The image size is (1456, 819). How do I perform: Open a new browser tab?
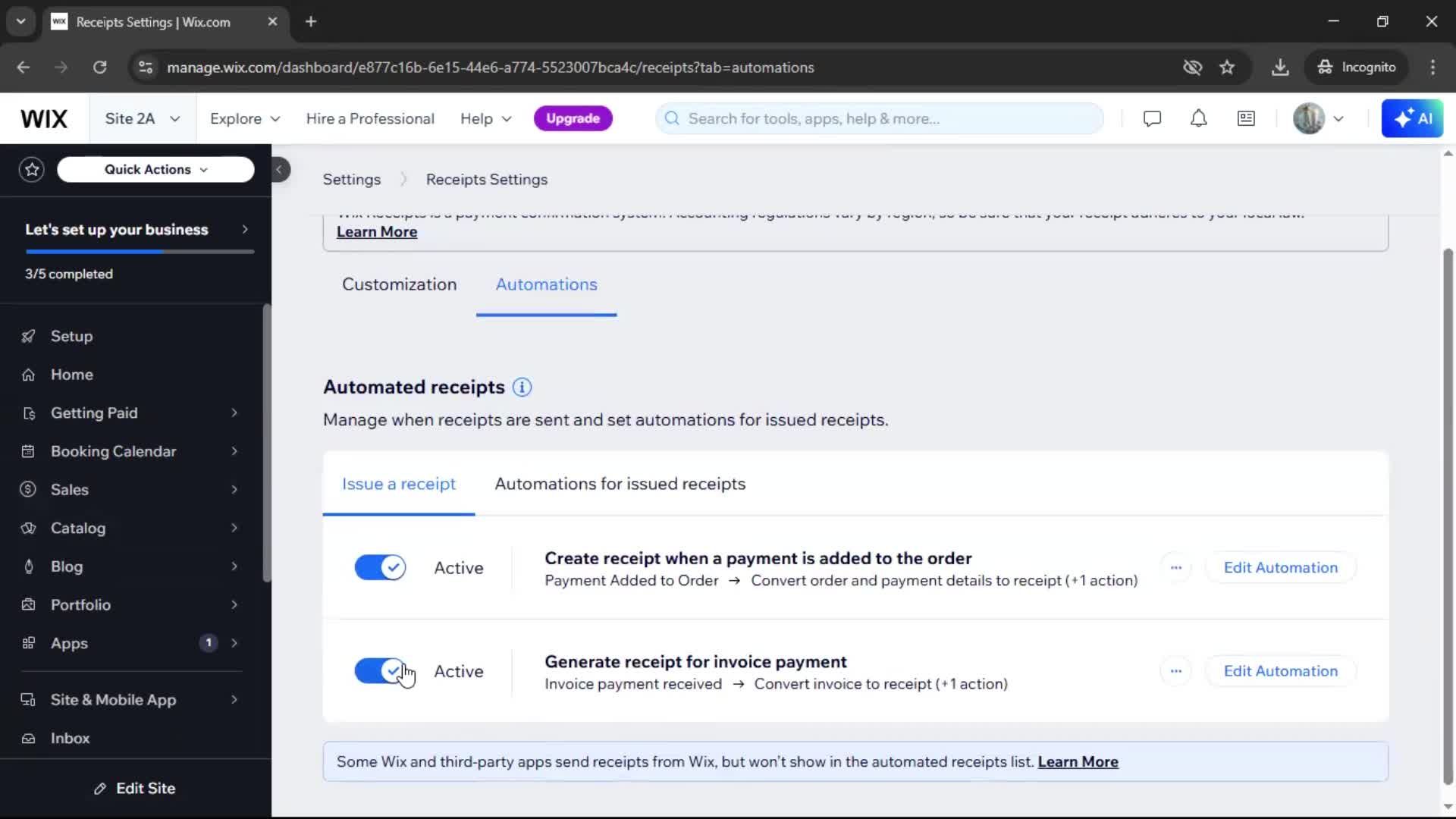pos(311,22)
